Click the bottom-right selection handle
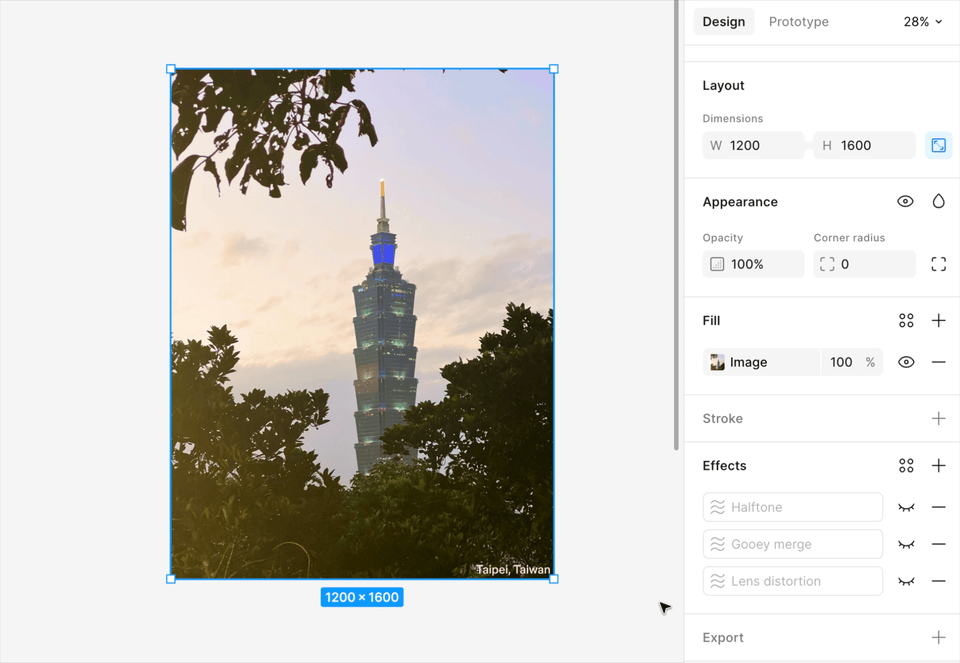 point(553,579)
